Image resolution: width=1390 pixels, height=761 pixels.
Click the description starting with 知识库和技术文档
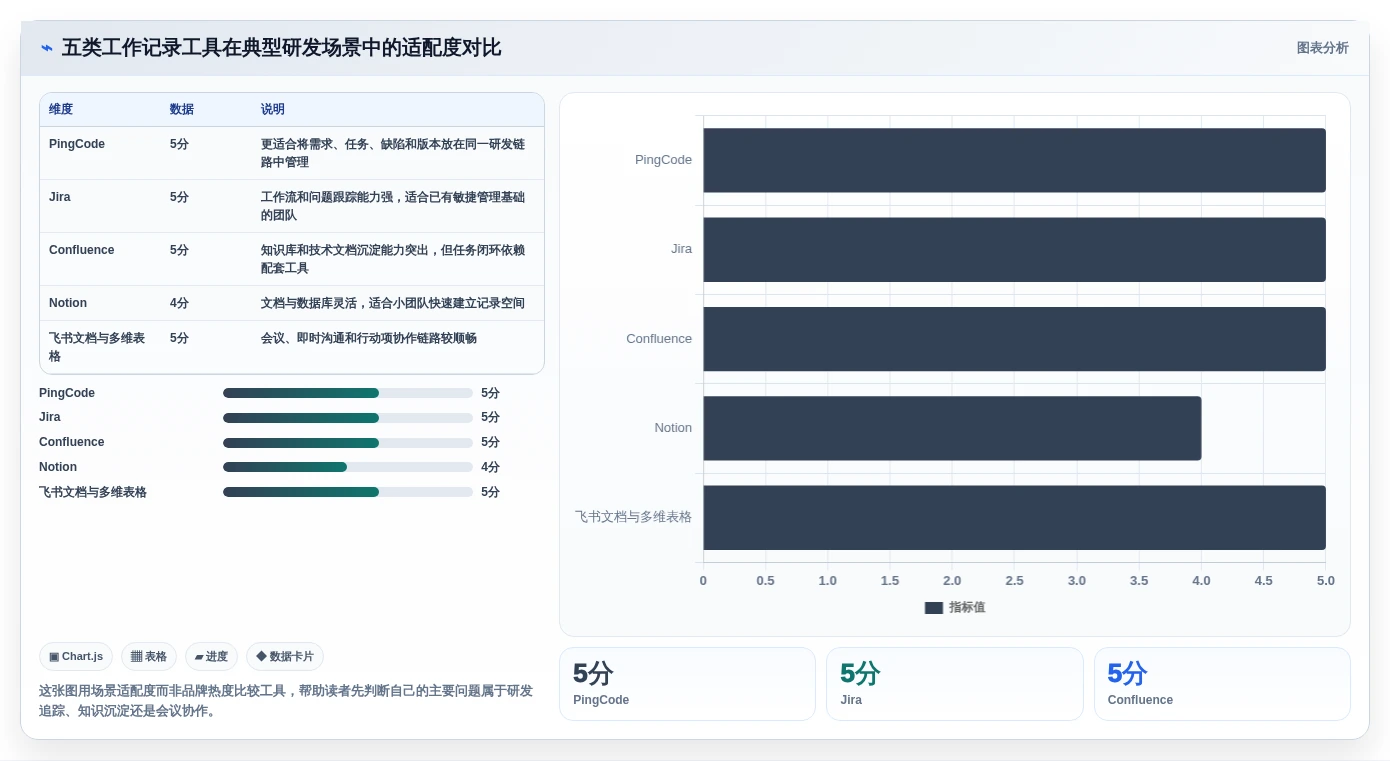pyautogui.click(x=393, y=259)
